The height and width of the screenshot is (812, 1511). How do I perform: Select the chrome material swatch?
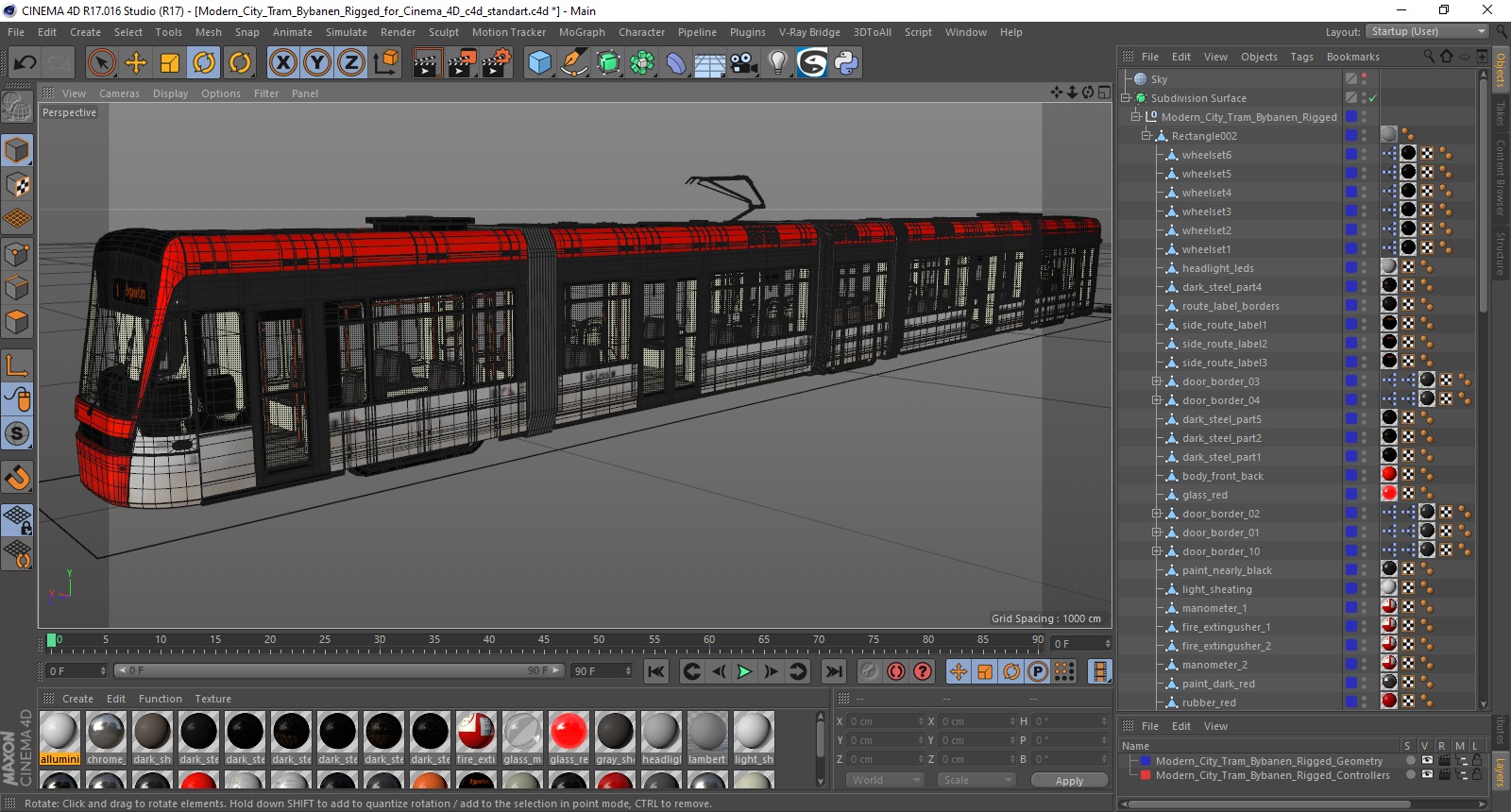[106, 738]
